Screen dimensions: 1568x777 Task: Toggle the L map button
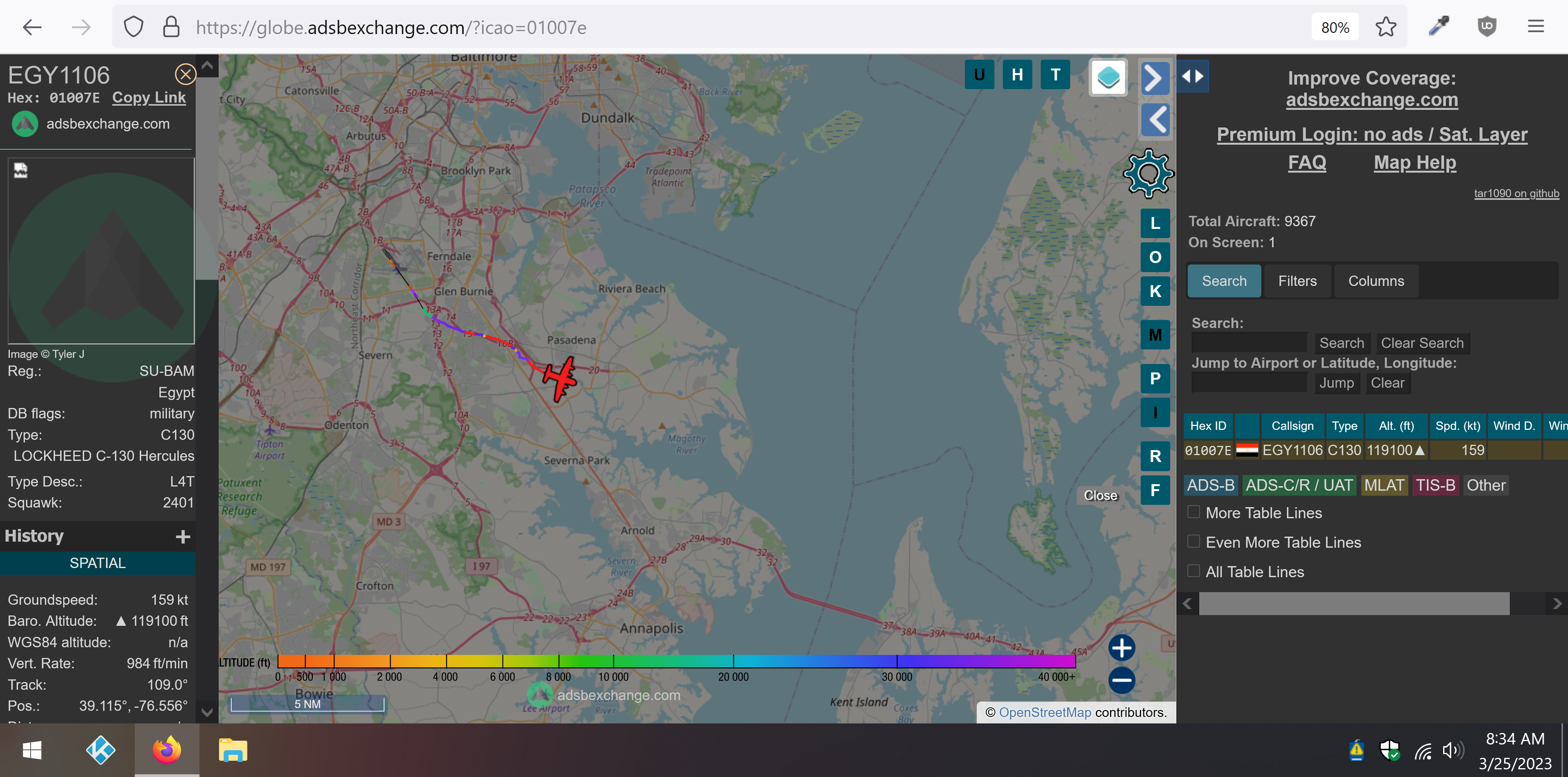pyautogui.click(x=1155, y=223)
